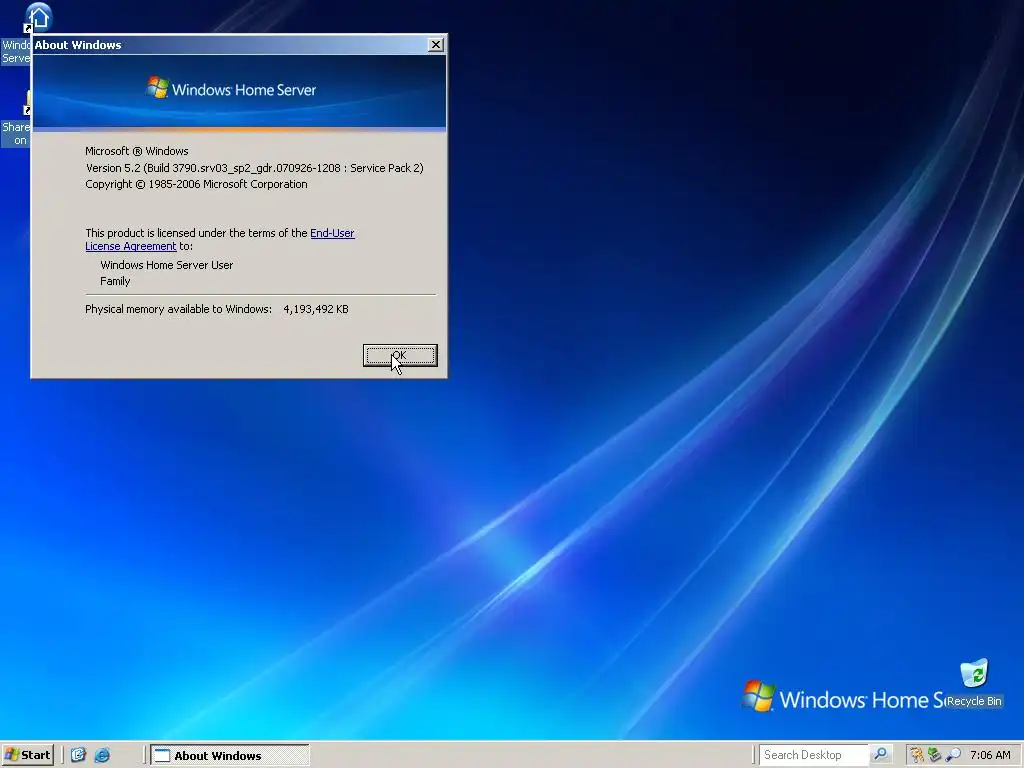1024x768 pixels.
Task: Click the Microsoft ® Windows text line
Action: point(136,151)
